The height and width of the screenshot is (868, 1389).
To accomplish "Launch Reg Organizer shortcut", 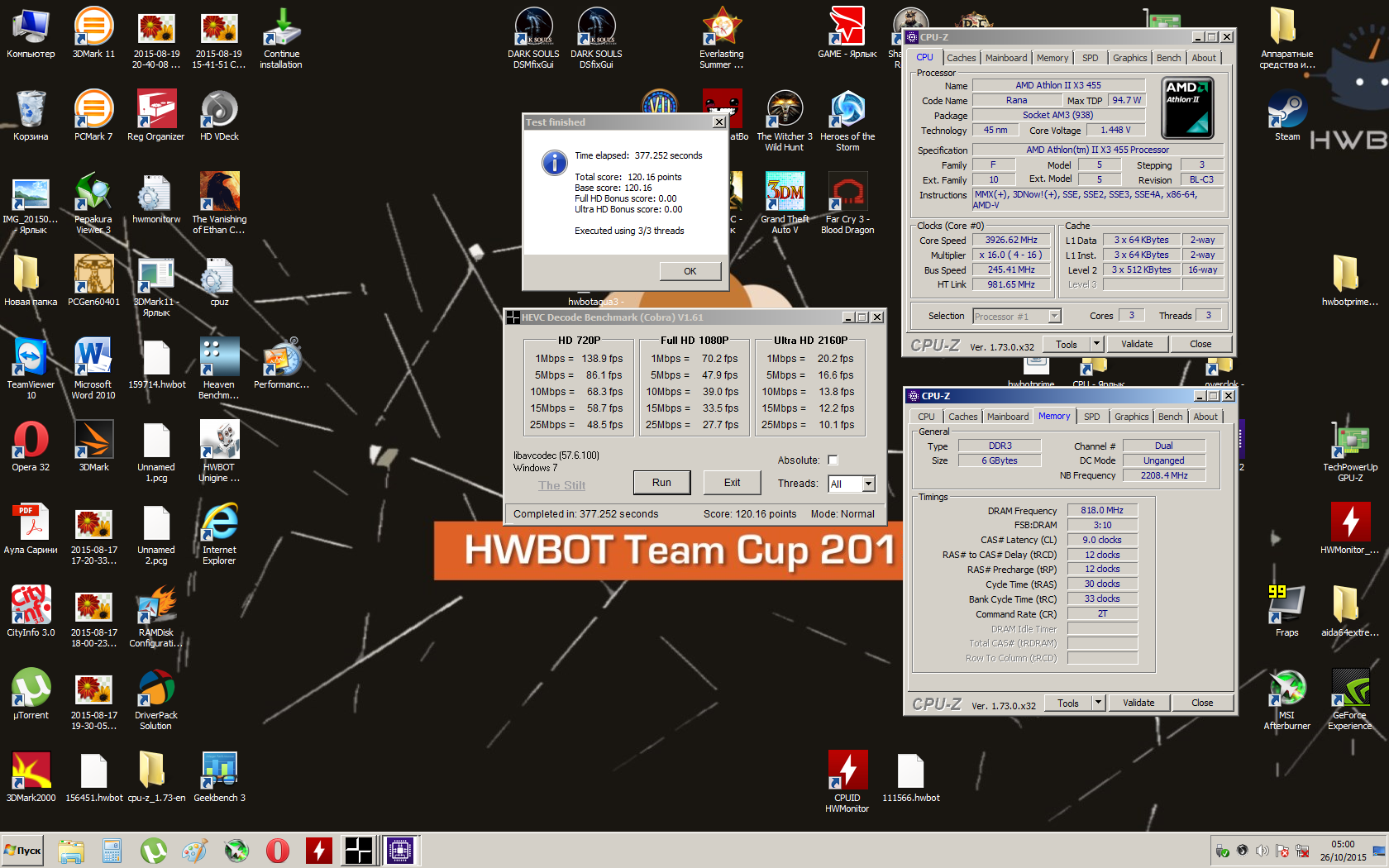I will pyautogui.click(x=156, y=116).
